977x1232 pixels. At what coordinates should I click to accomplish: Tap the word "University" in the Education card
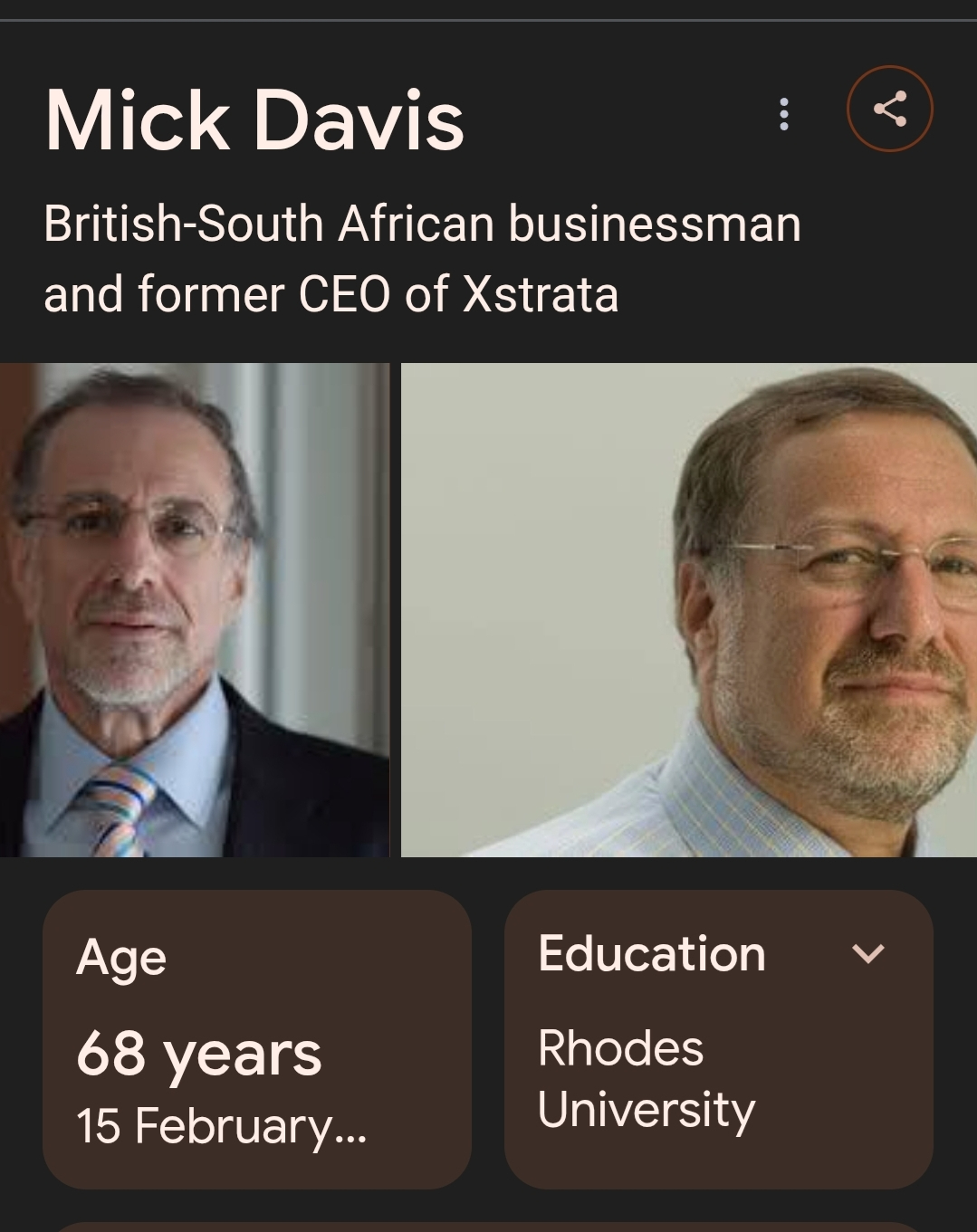646,1110
